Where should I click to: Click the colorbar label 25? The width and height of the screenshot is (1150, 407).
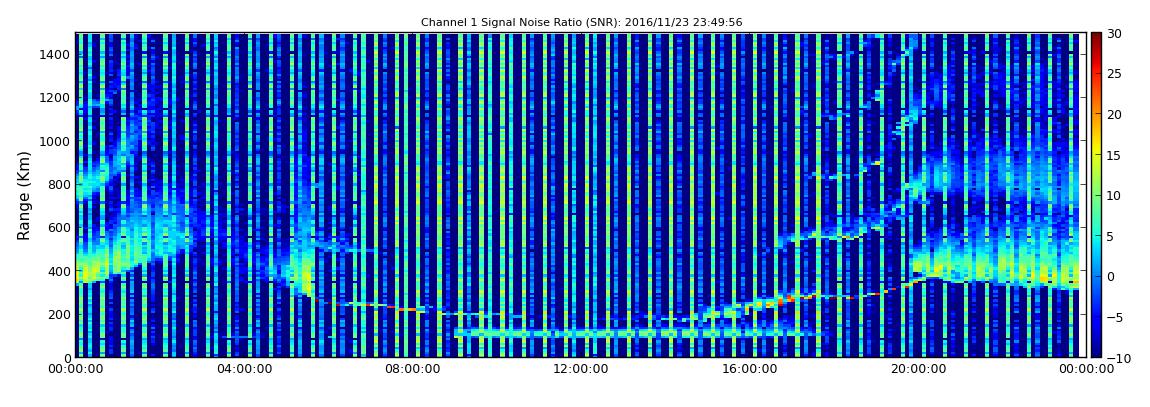1114,74
